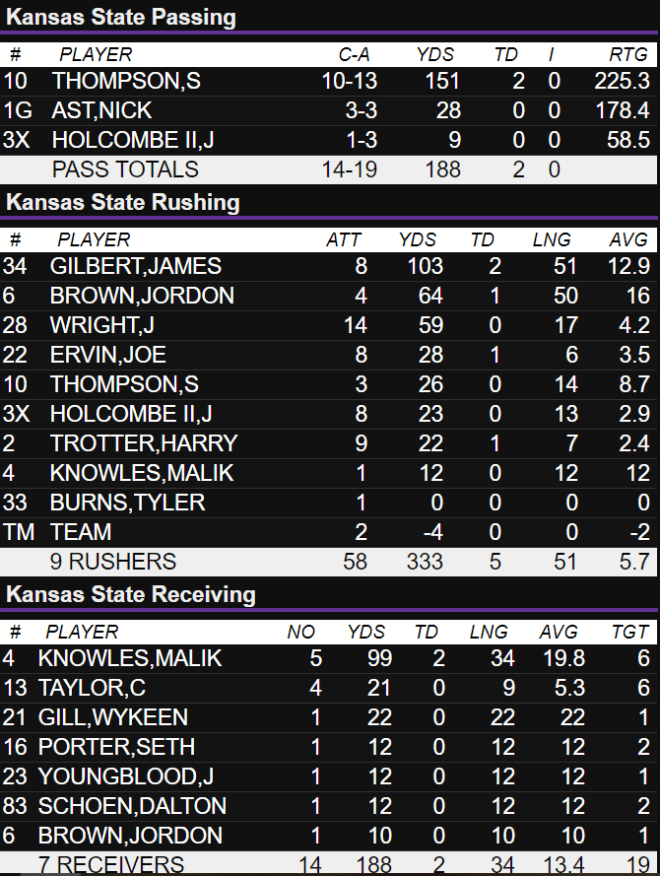Click GILBERT,JAMES in the rushing table
Viewport: 660px width, 876px height.
(x=136, y=266)
